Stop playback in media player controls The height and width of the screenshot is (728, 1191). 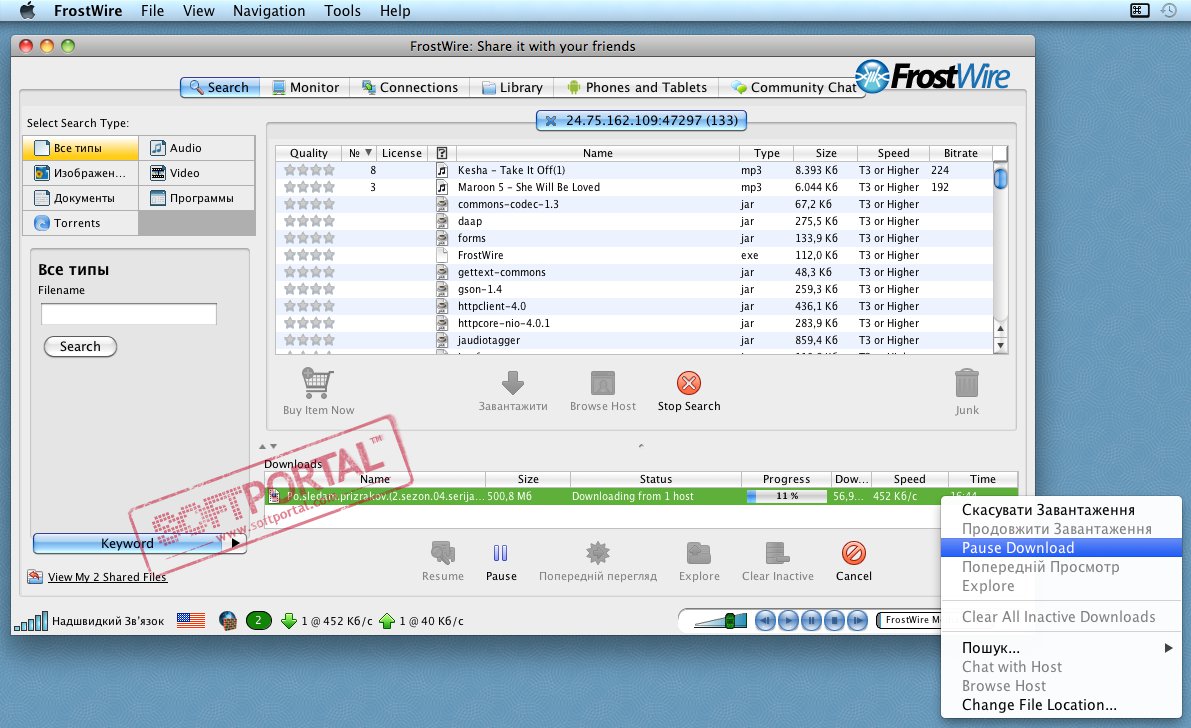(x=834, y=621)
